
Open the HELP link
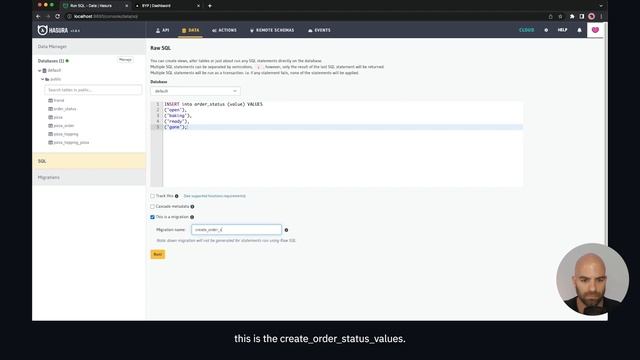[562, 30]
